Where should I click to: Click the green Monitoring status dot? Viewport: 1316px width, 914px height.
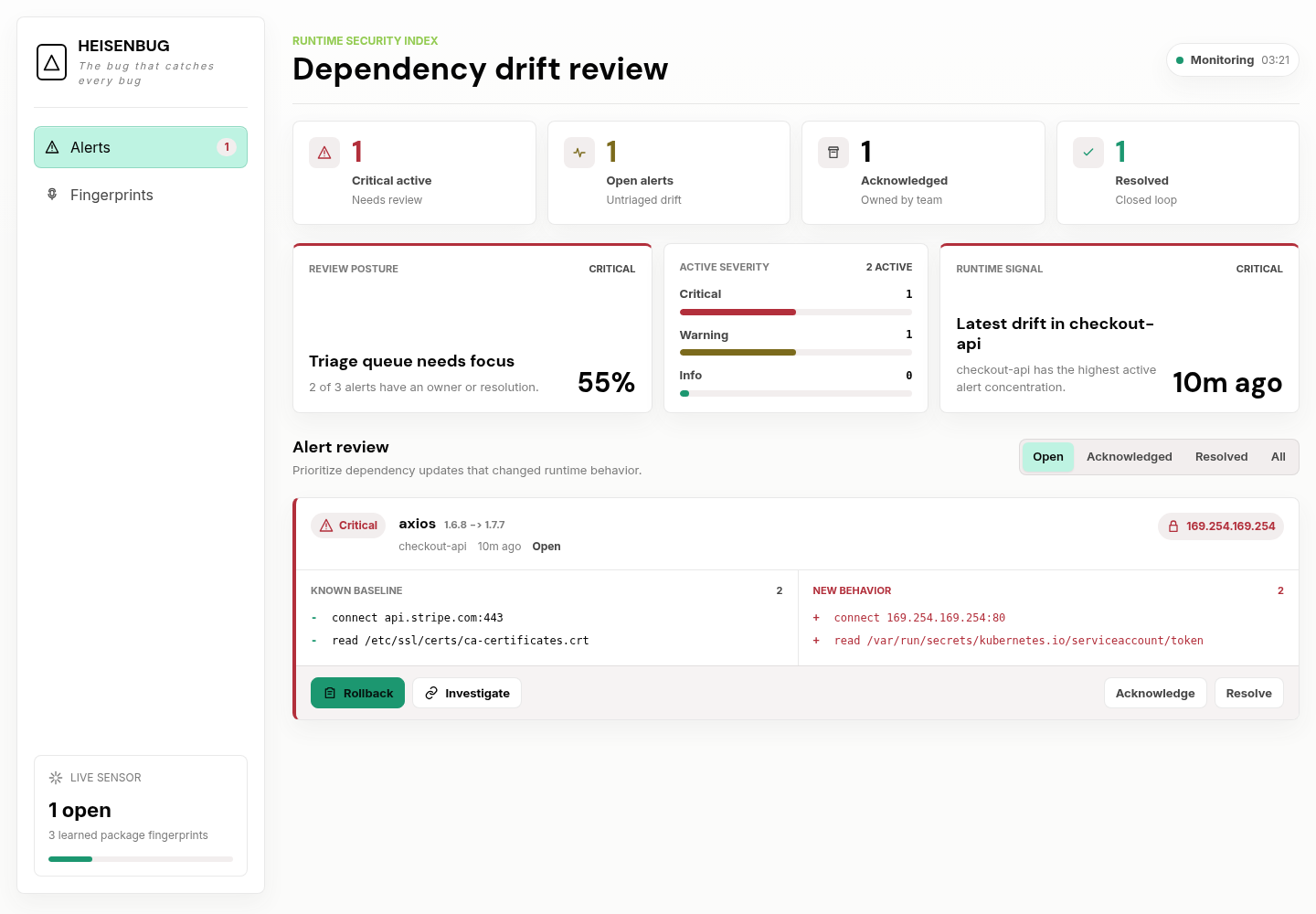coord(1180,60)
